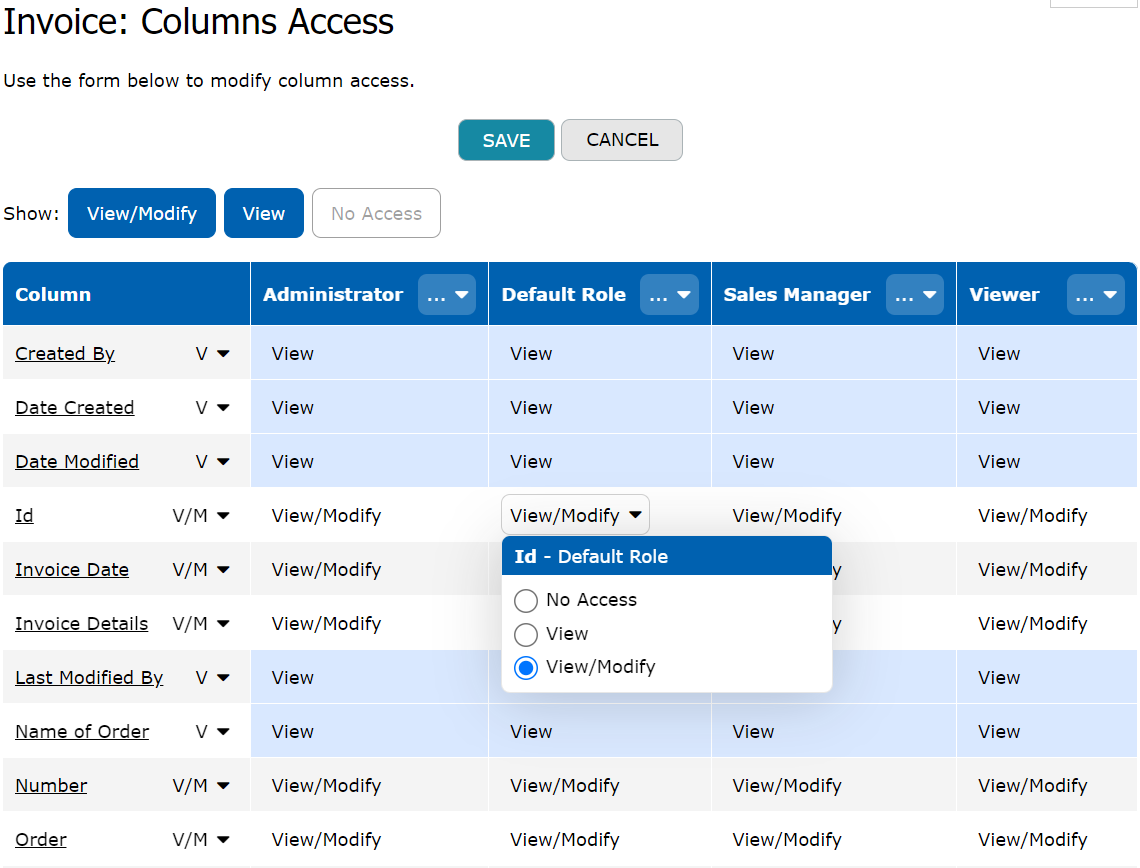
Task: Open the Number column link
Action: pyautogui.click(x=51, y=785)
